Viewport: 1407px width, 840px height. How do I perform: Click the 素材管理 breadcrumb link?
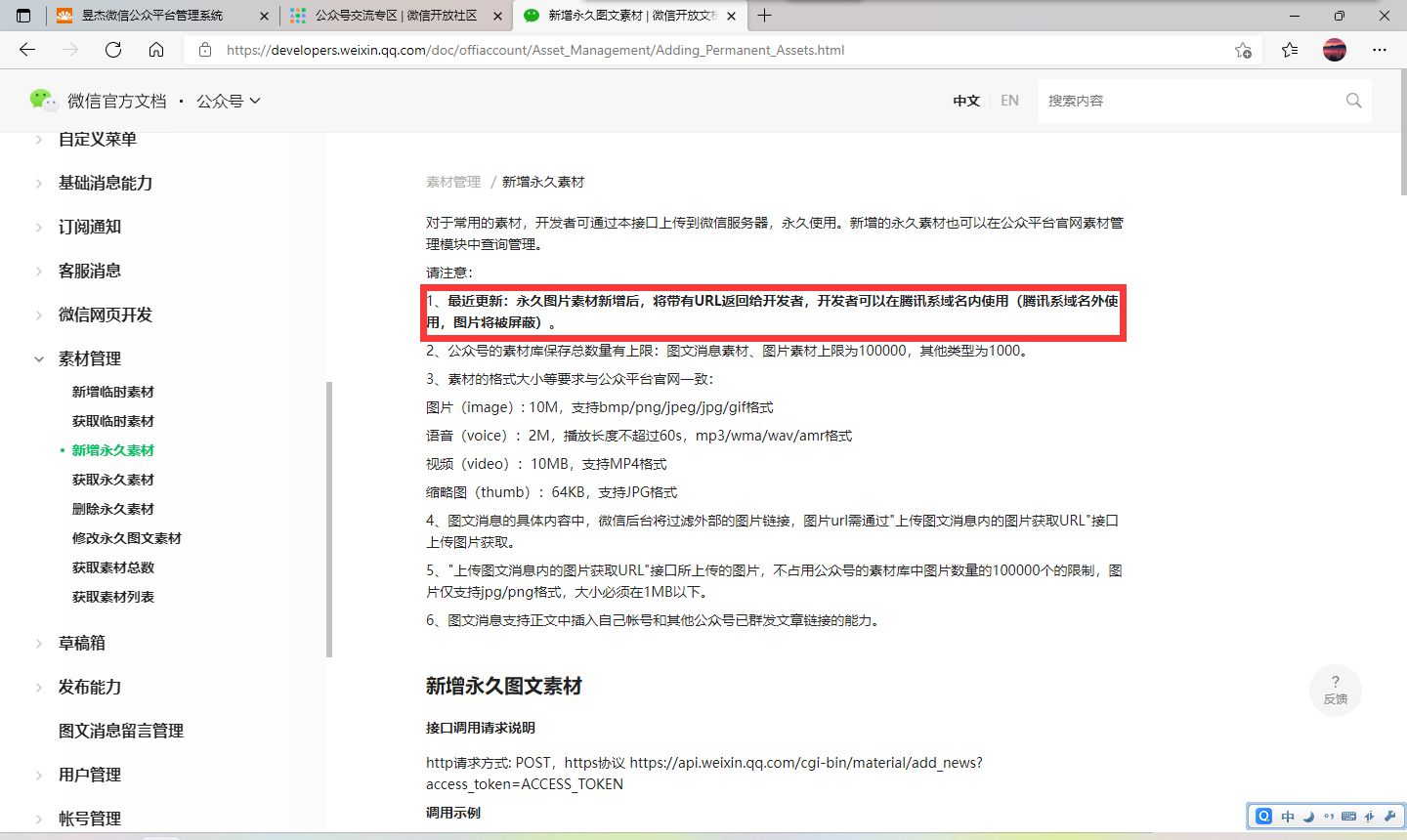(x=453, y=182)
